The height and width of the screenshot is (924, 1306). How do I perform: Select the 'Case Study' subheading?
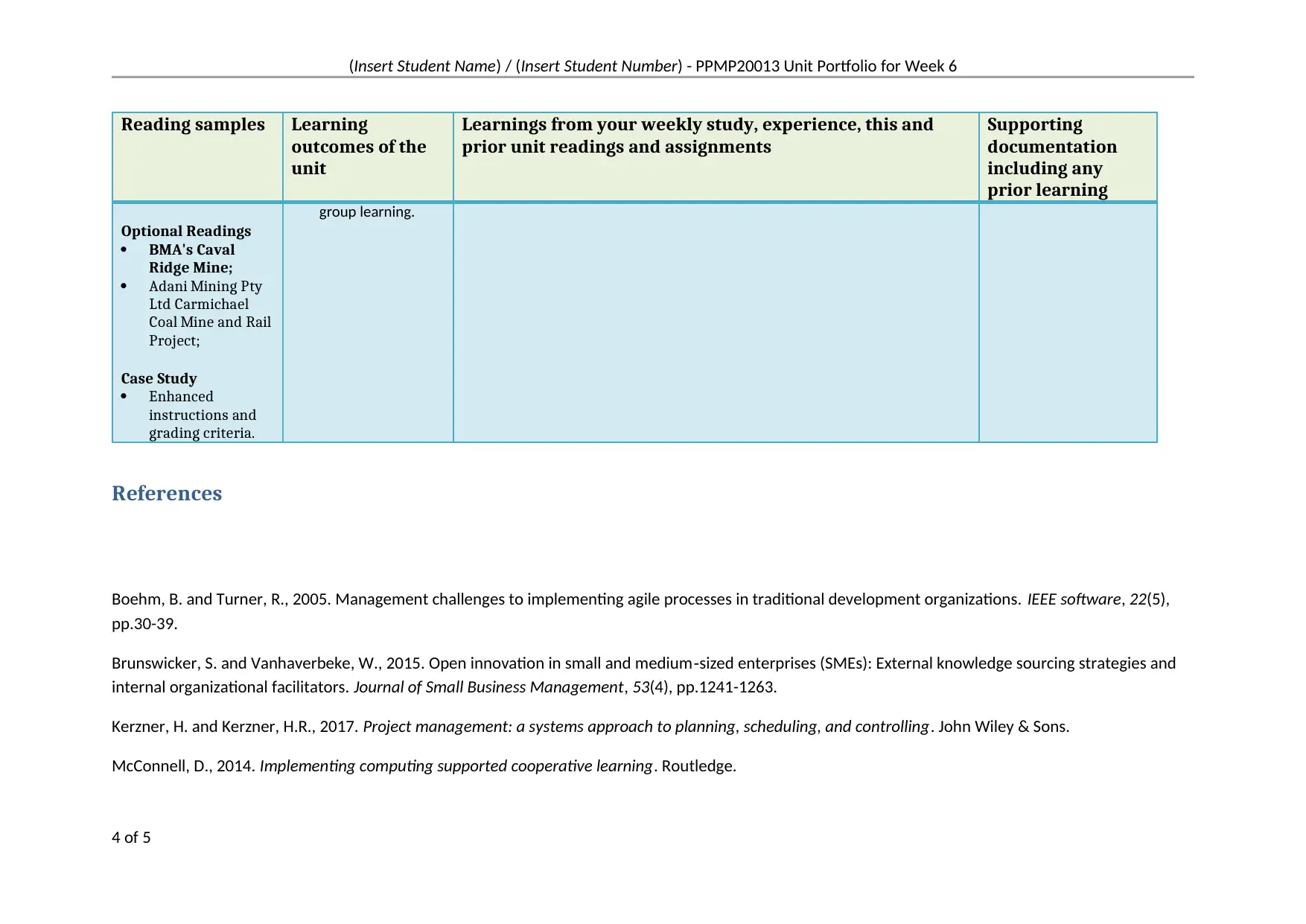[x=159, y=378]
